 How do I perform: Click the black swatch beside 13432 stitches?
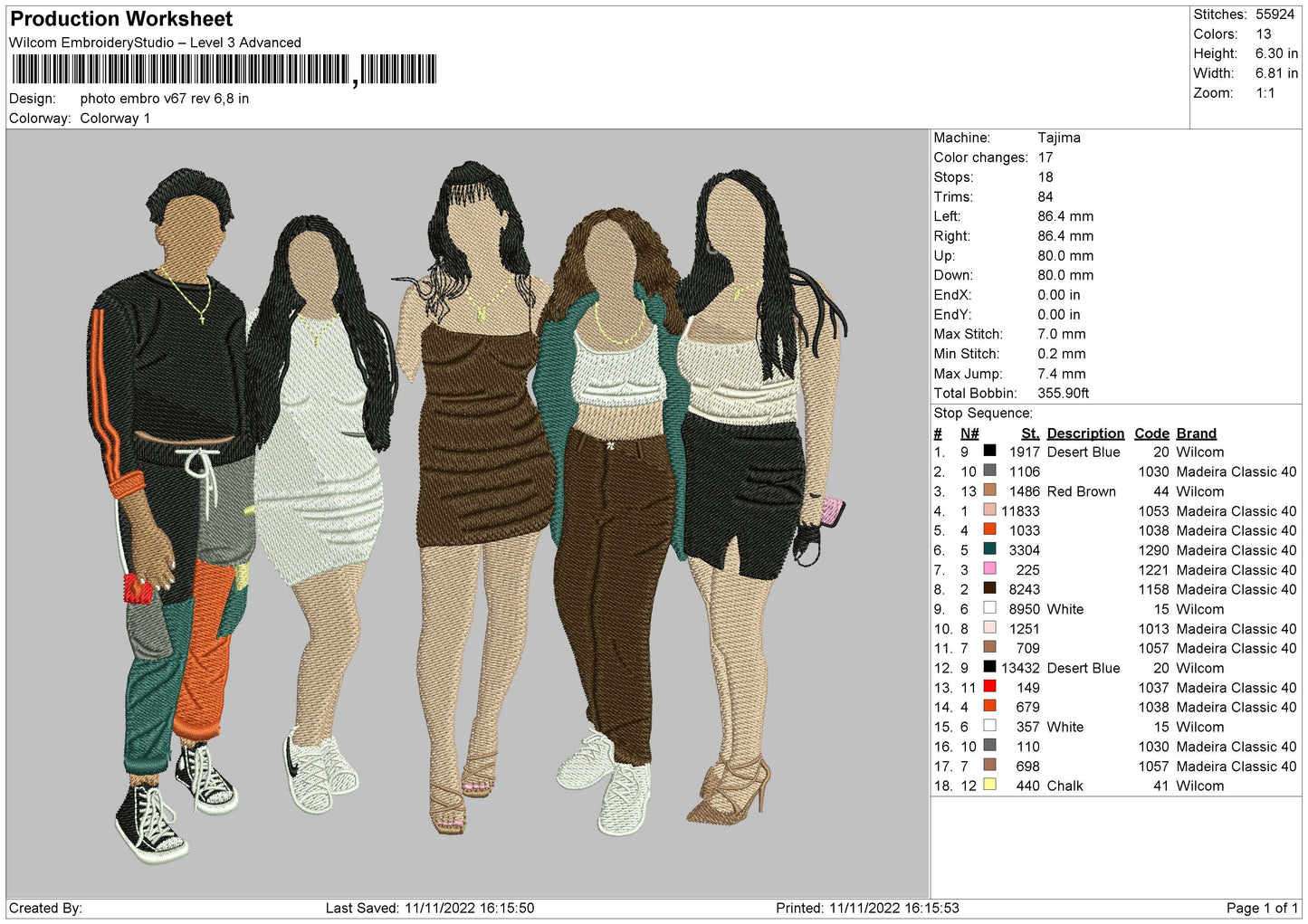tap(989, 667)
